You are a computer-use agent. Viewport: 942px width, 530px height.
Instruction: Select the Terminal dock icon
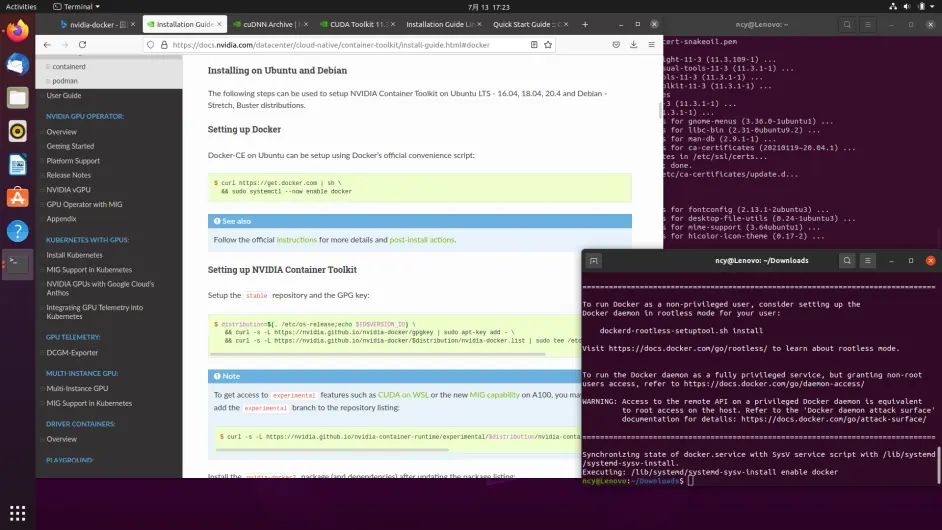(x=17, y=264)
